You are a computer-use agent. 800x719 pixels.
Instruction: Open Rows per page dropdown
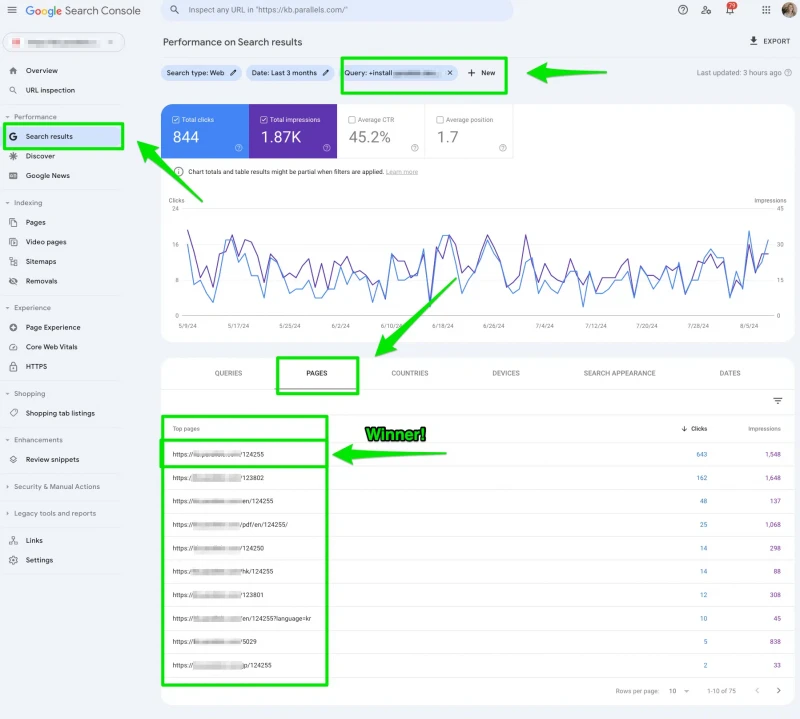(x=679, y=690)
